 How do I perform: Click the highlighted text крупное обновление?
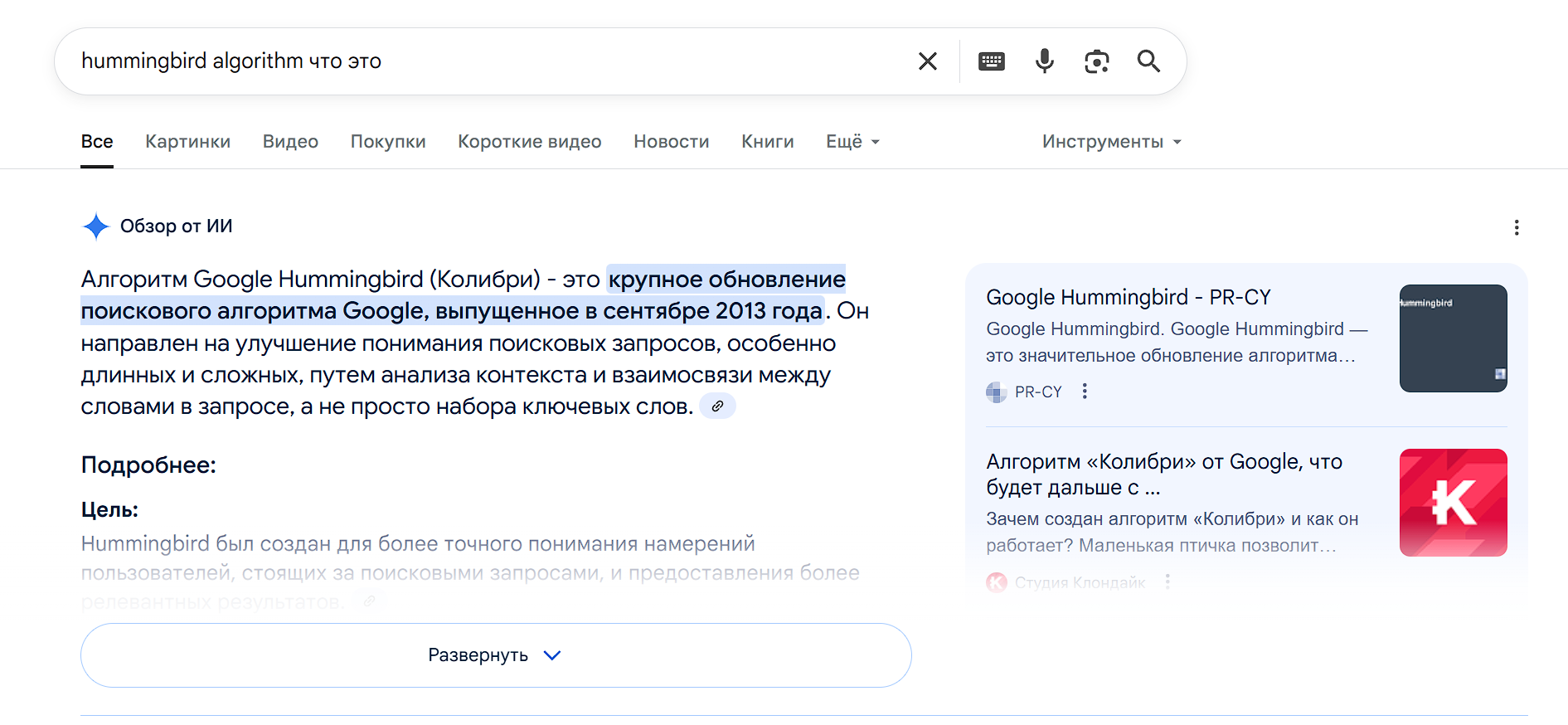pyautogui.click(x=727, y=280)
